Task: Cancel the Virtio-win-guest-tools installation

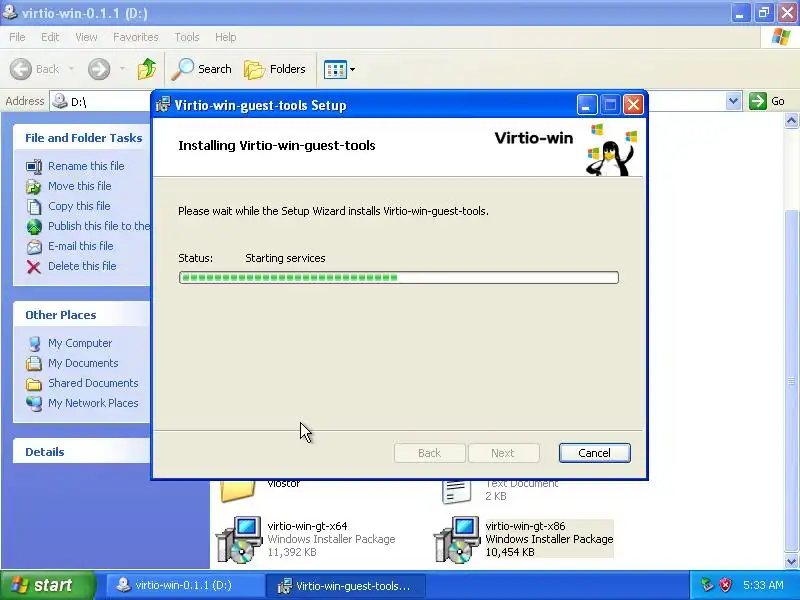Action: coord(594,453)
